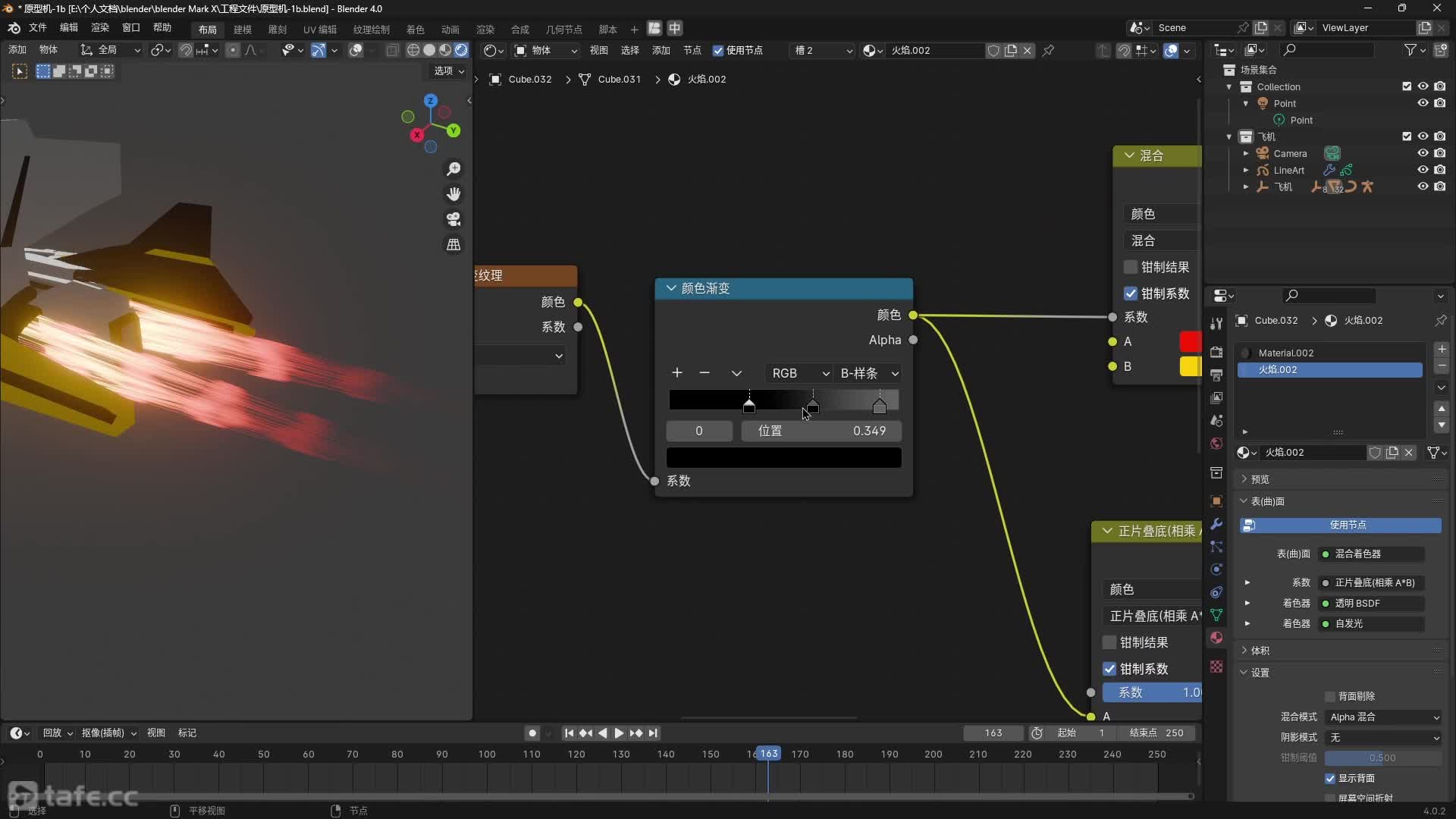
Task: Click the hand pan view icon
Action: tap(453, 194)
